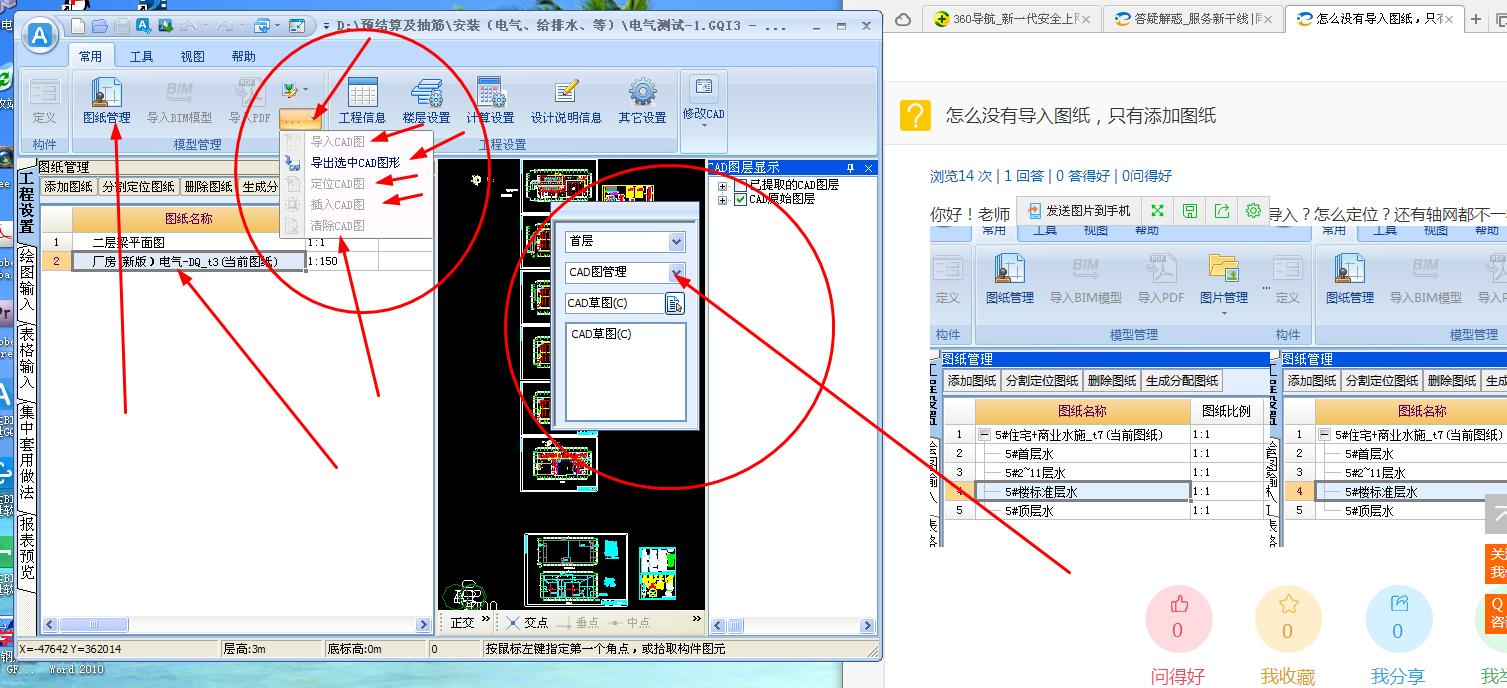The width and height of the screenshot is (1507, 688).
Task: Click Open folder icon in quick access toolbar
Action: [x=100, y=26]
